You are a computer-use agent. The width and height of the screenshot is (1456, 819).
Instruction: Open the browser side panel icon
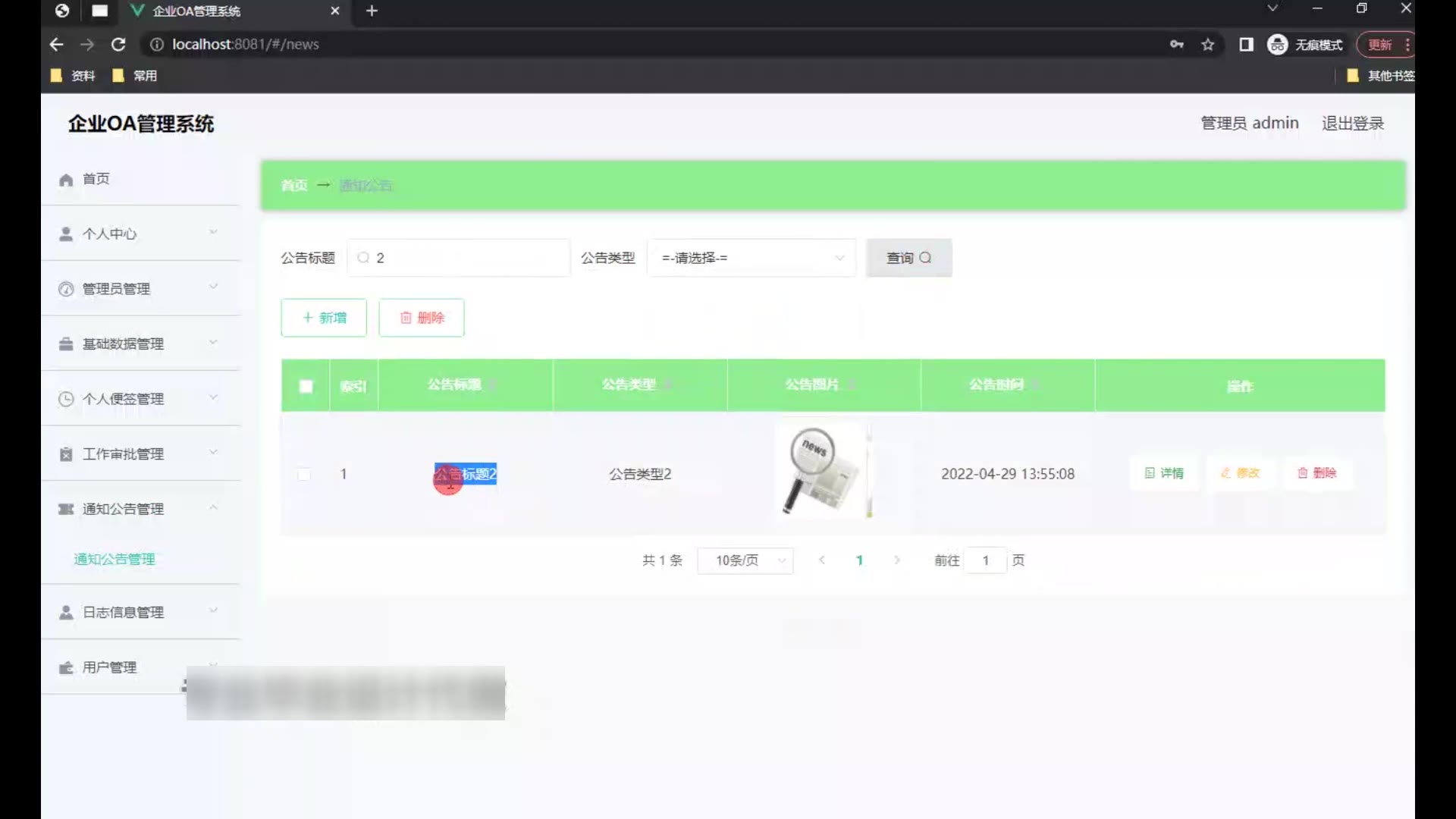(x=1246, y=45)
